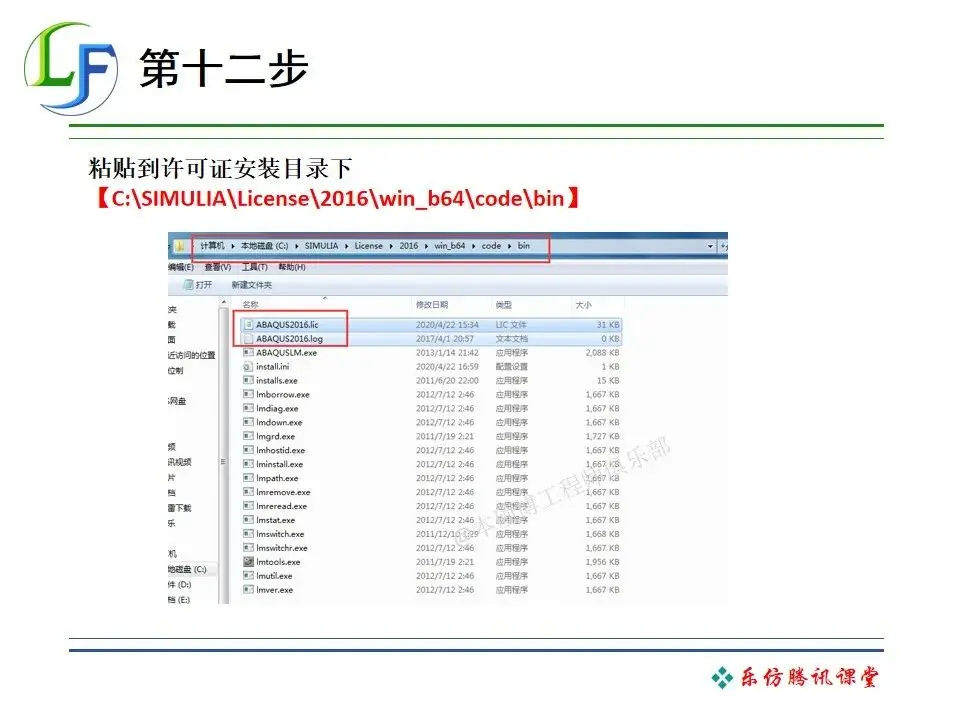Open the 工具(T) menu
Image resolution: width=960 pixels, height=720 pixels.
pos(255,267)
